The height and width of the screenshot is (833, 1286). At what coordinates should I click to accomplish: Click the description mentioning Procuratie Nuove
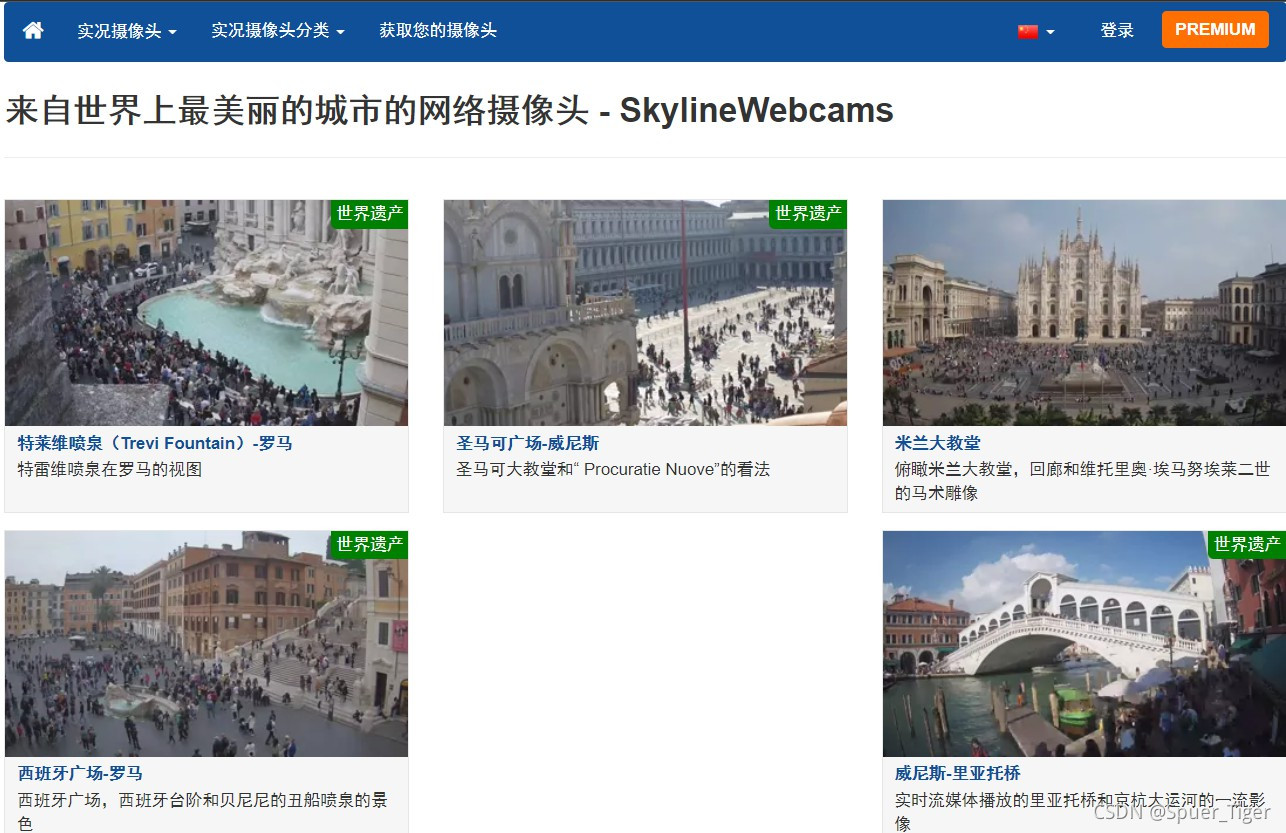(613, 469)
